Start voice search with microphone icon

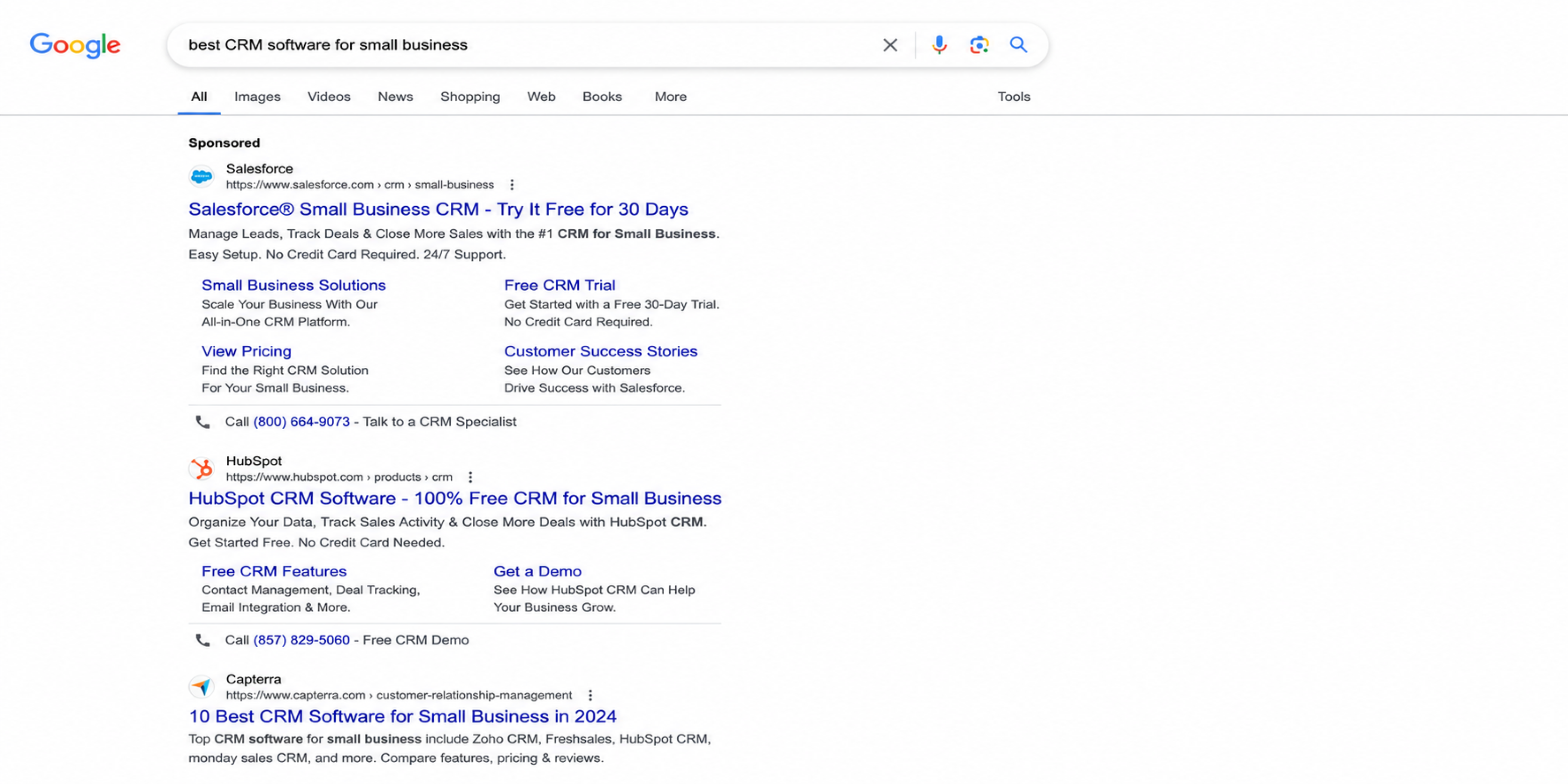[939, 45]
